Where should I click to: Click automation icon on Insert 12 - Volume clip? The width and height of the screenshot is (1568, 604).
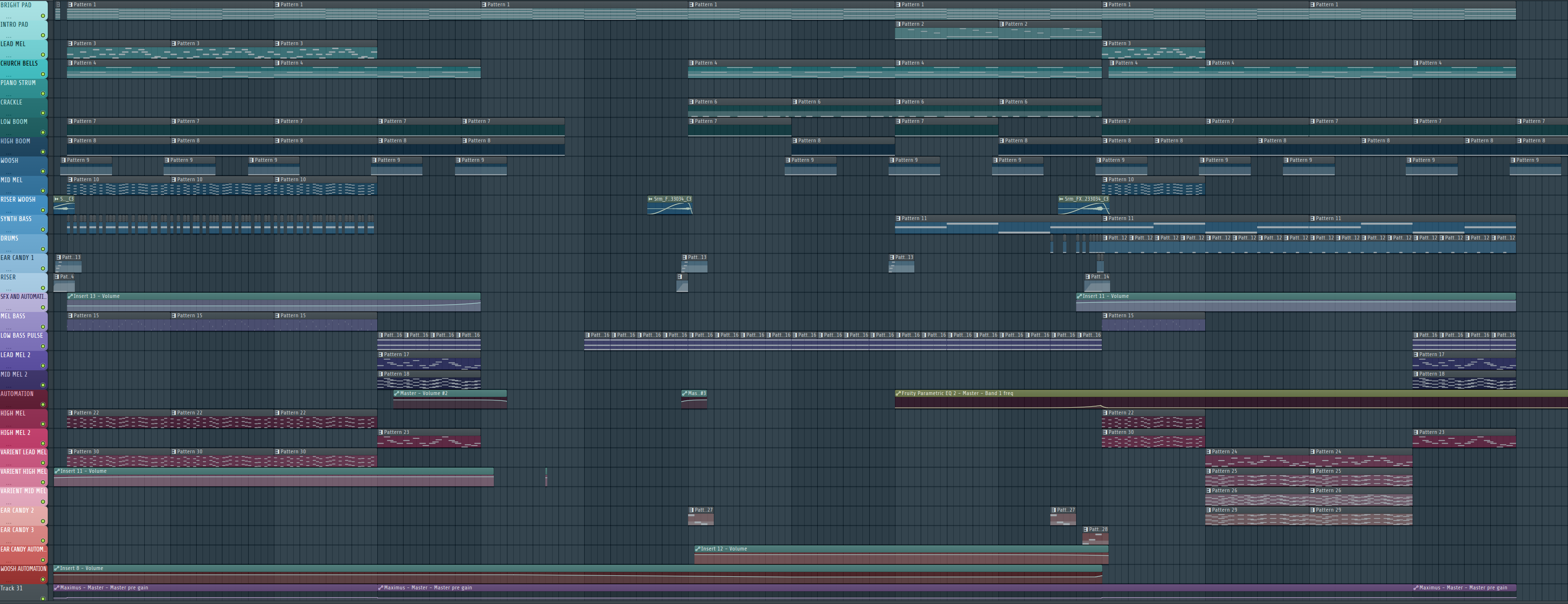[698, 549]
